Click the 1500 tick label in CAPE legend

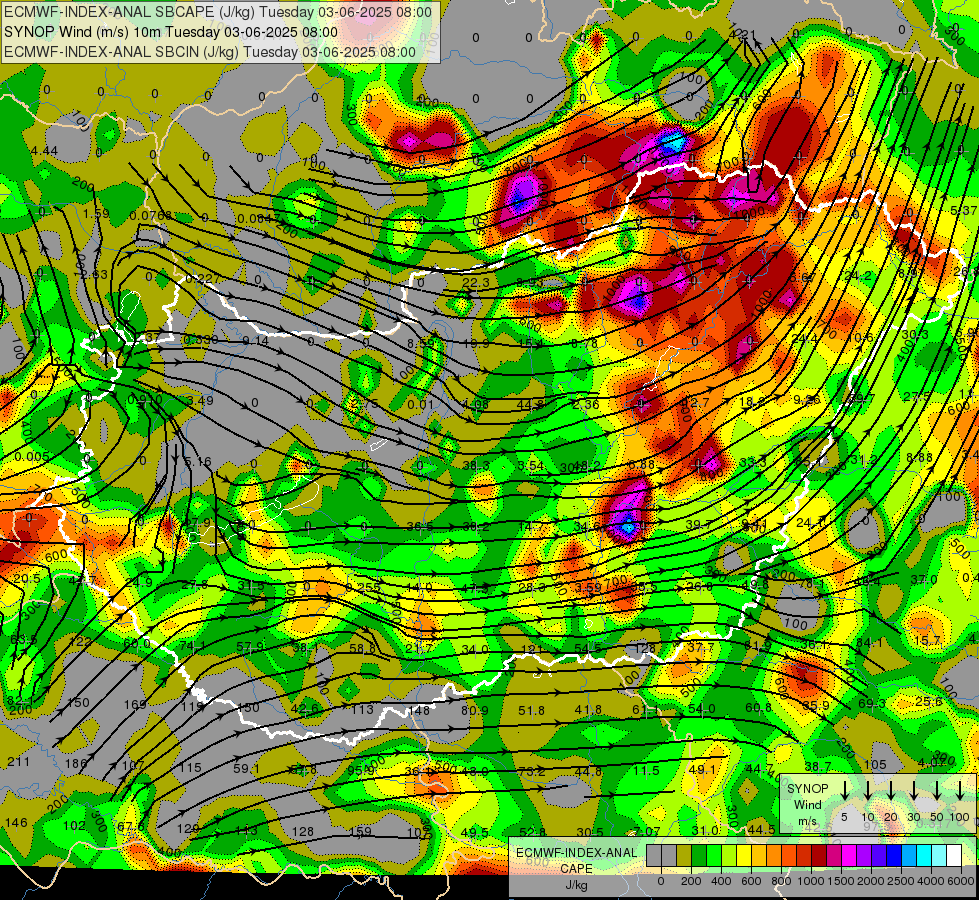[x=841, y=882]
